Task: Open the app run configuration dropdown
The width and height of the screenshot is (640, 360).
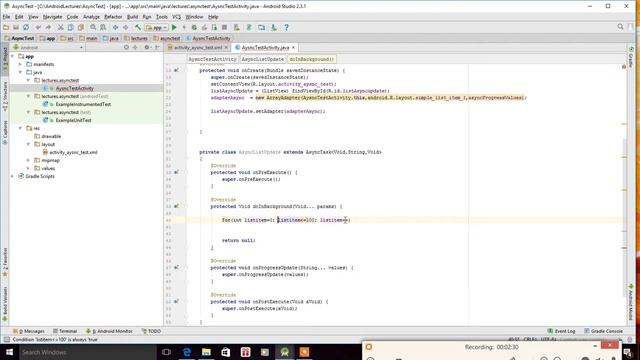Action: (157, 27)
